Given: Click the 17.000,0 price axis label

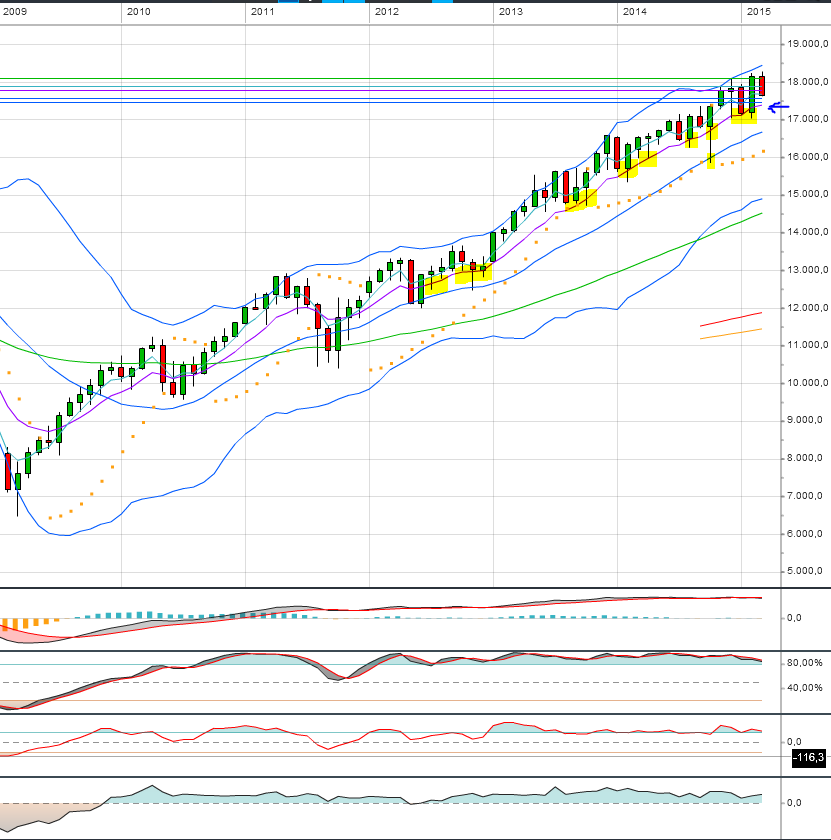Looking at the screenshot, I should [808, 119].
